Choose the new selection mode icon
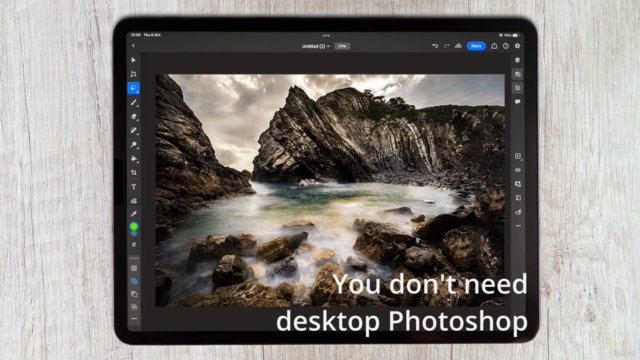The image size is (640, 360). [x=134, y=268]
